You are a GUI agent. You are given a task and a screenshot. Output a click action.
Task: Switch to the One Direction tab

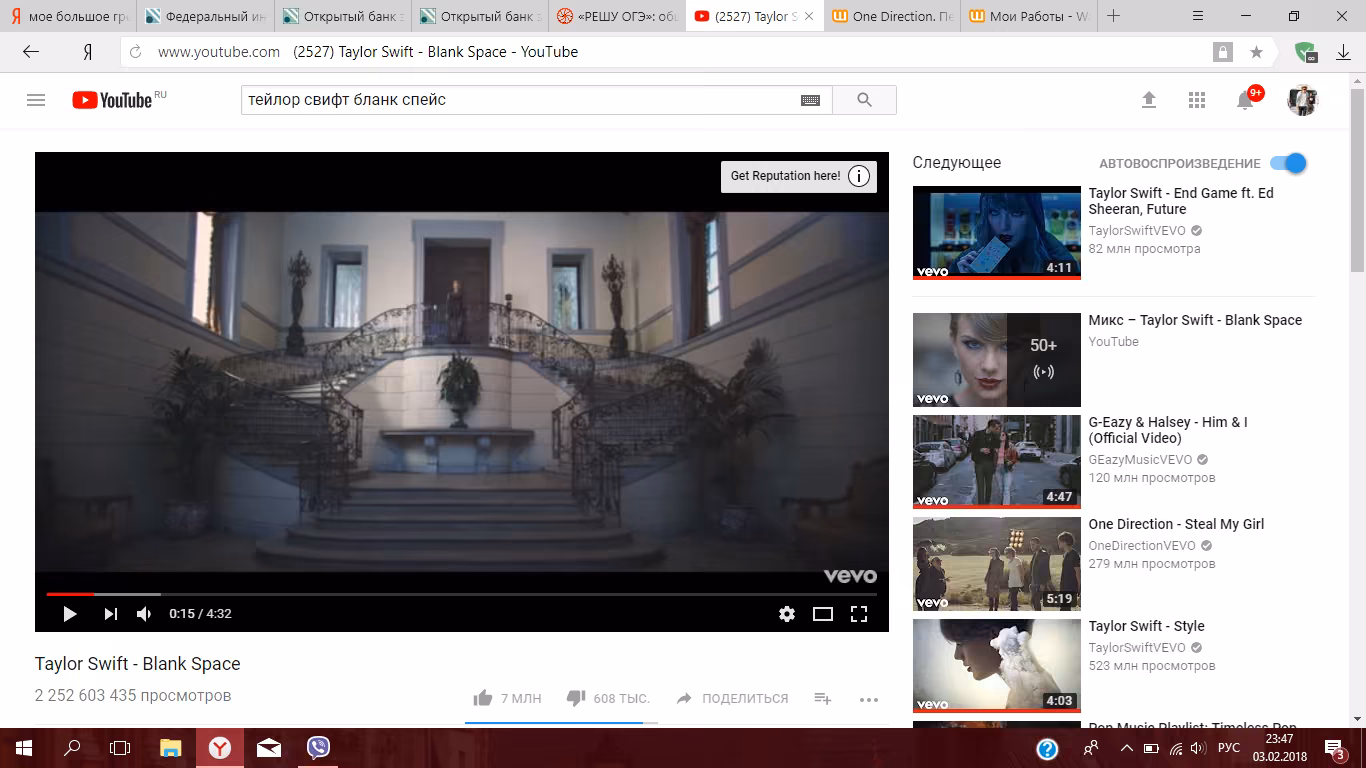pos(892,16)
